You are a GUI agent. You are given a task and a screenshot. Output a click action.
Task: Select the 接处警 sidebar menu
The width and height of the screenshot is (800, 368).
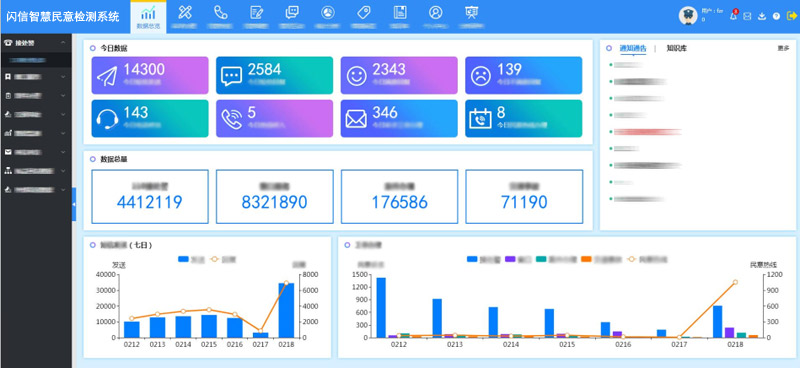(x=36, y=43)
